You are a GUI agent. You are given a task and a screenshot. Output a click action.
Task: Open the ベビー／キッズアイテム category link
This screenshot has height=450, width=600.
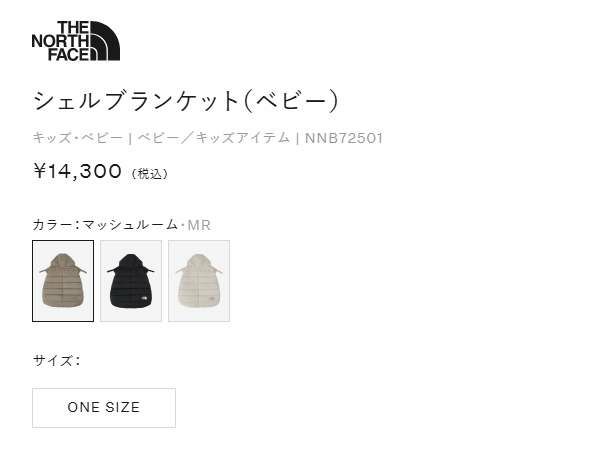[214, 138]
